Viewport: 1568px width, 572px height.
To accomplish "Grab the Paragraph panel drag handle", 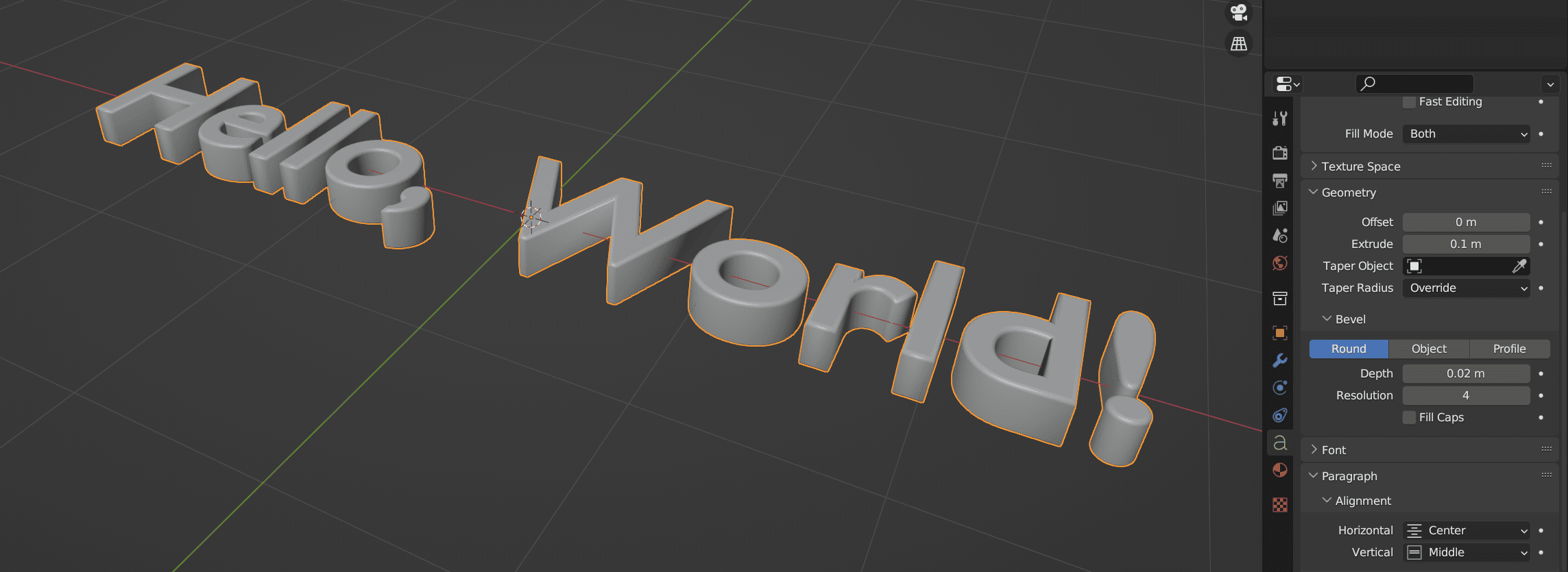I will tap(1547, 475).
